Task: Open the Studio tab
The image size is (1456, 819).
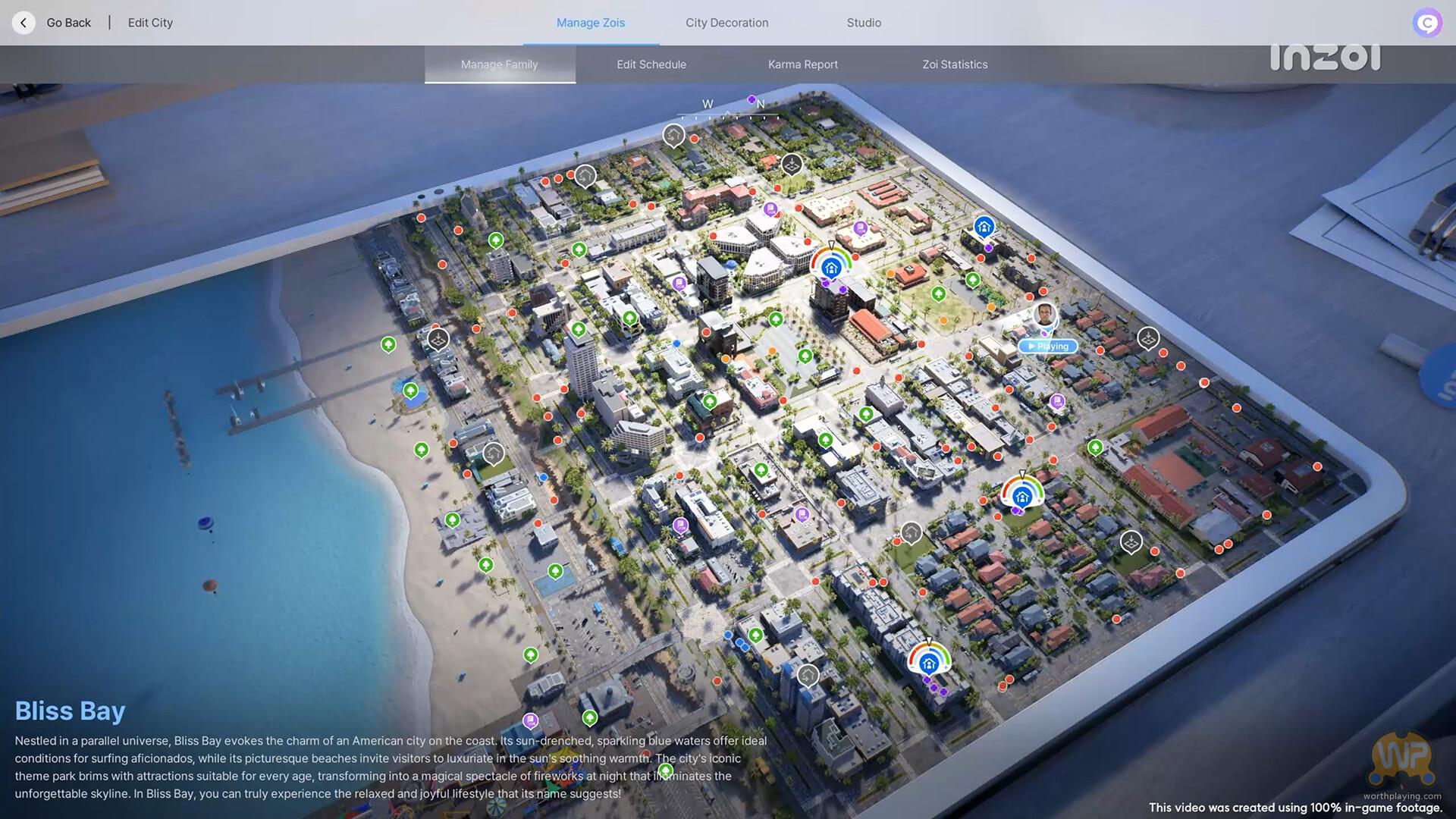Action: click(x=864, y=23)
